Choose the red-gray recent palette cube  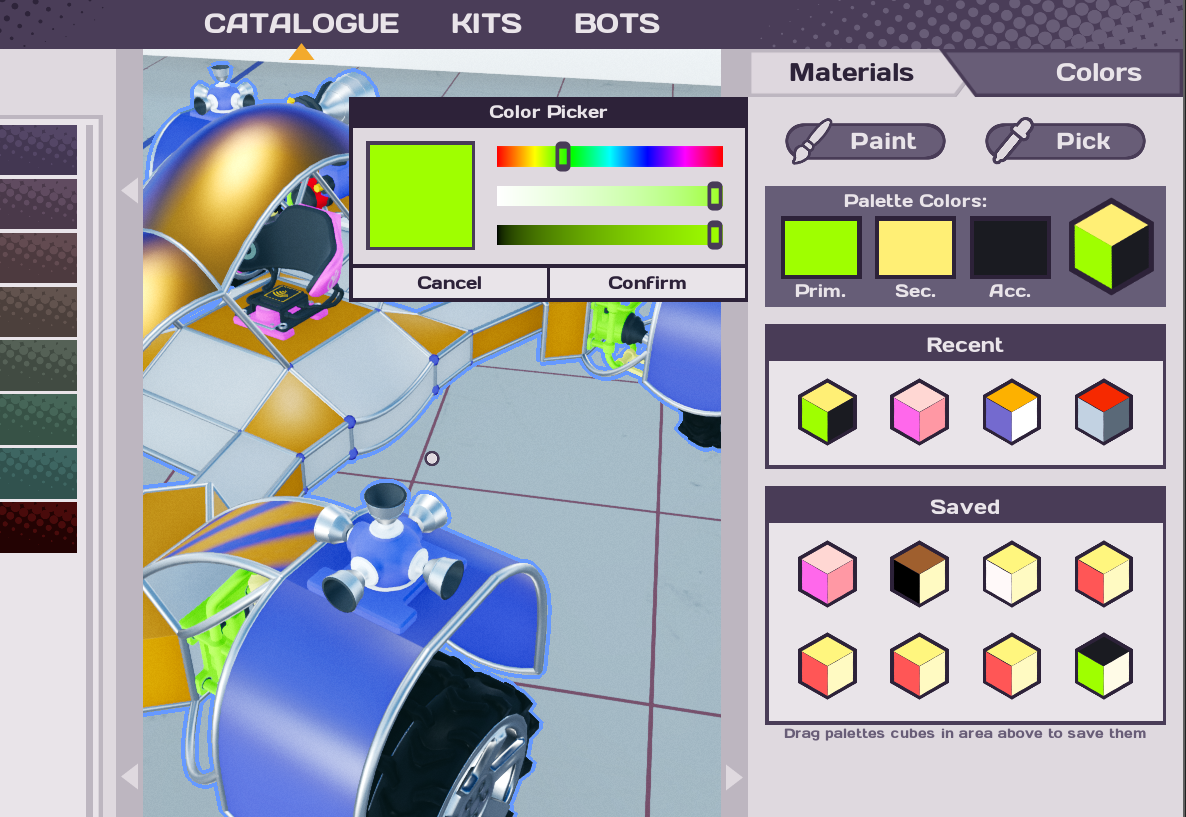pyautogui.click(x=1104, y=412)
